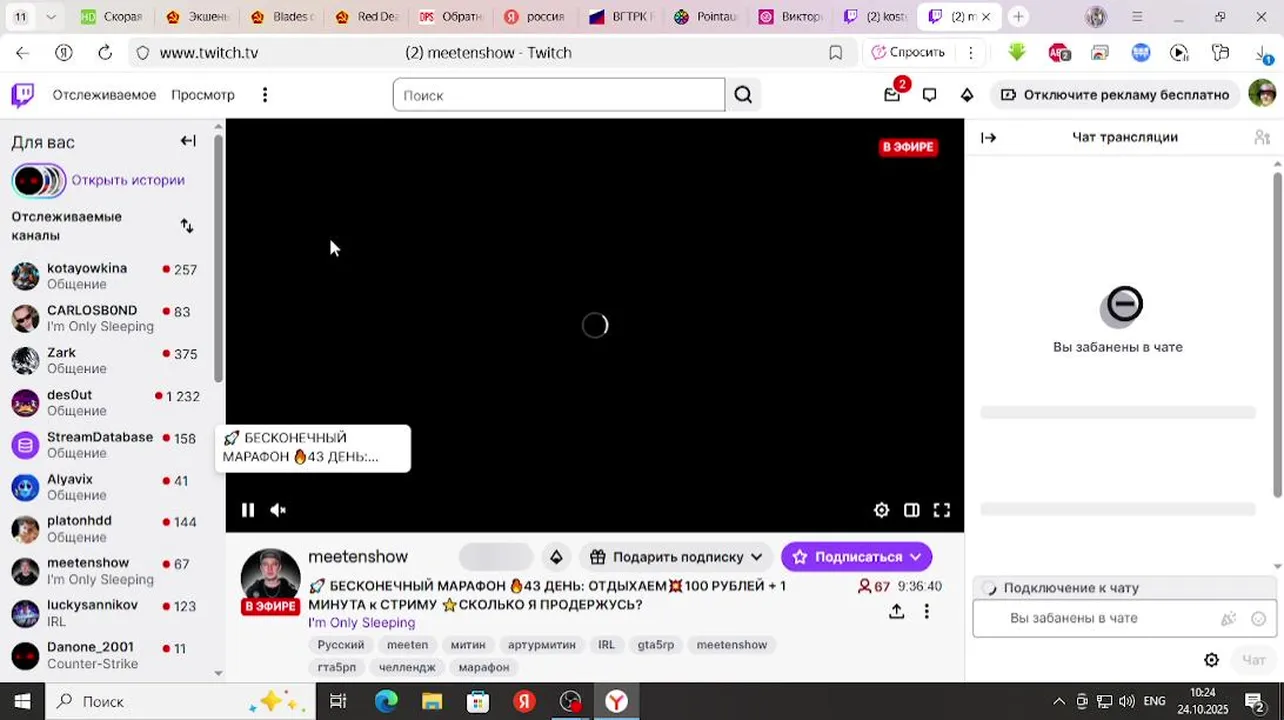
Task: Enter fullscreen on the video player
Action: point(941,510)
